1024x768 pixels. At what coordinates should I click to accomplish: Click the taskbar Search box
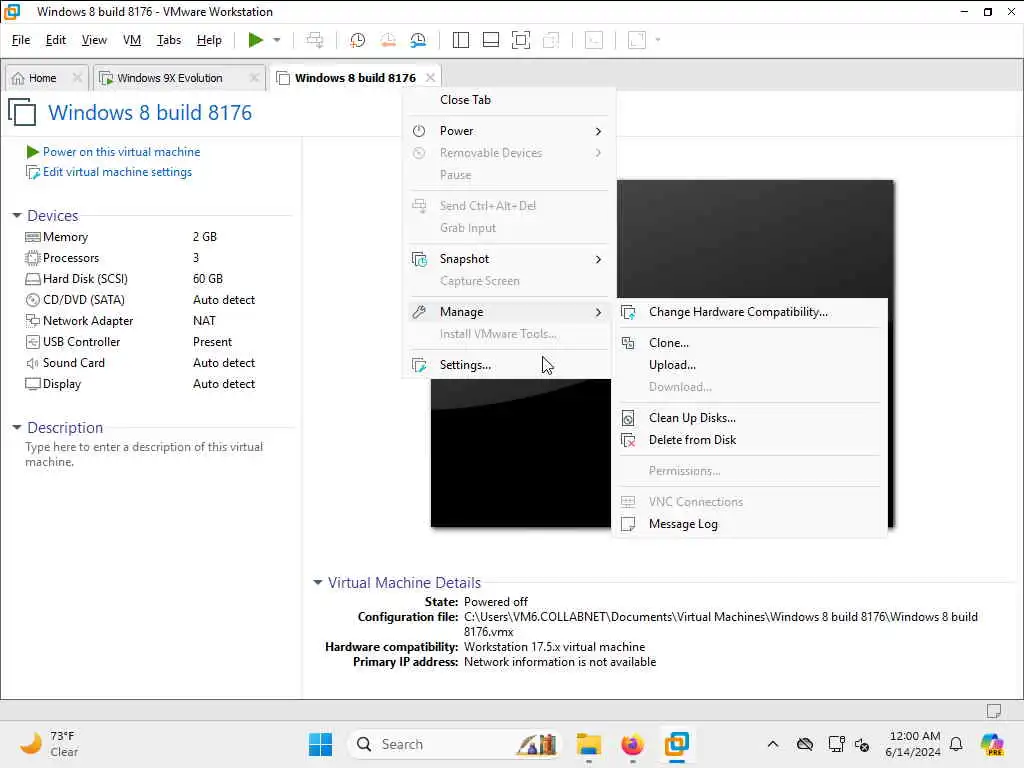456,744
